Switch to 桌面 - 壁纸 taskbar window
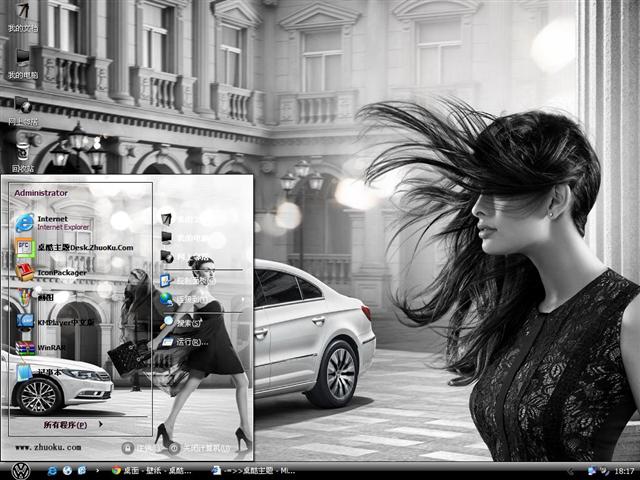The height and width of the screenshot is (480, 640). click(x=155, y=470)
